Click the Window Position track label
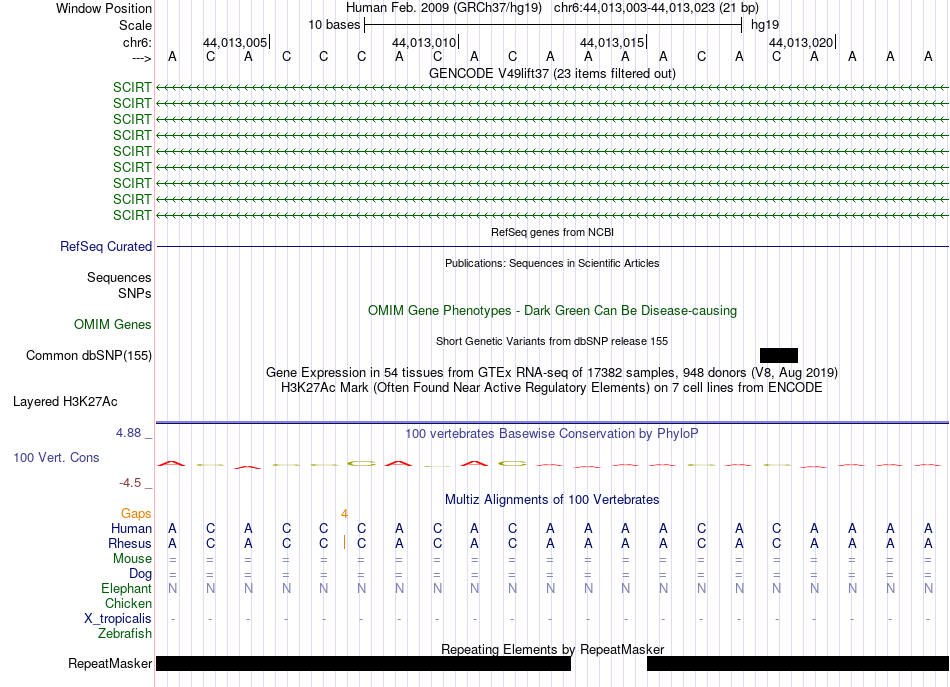Image resolution: width=950 pixels, height=687 pixels. pyautogui.click(x=104, y=8)
